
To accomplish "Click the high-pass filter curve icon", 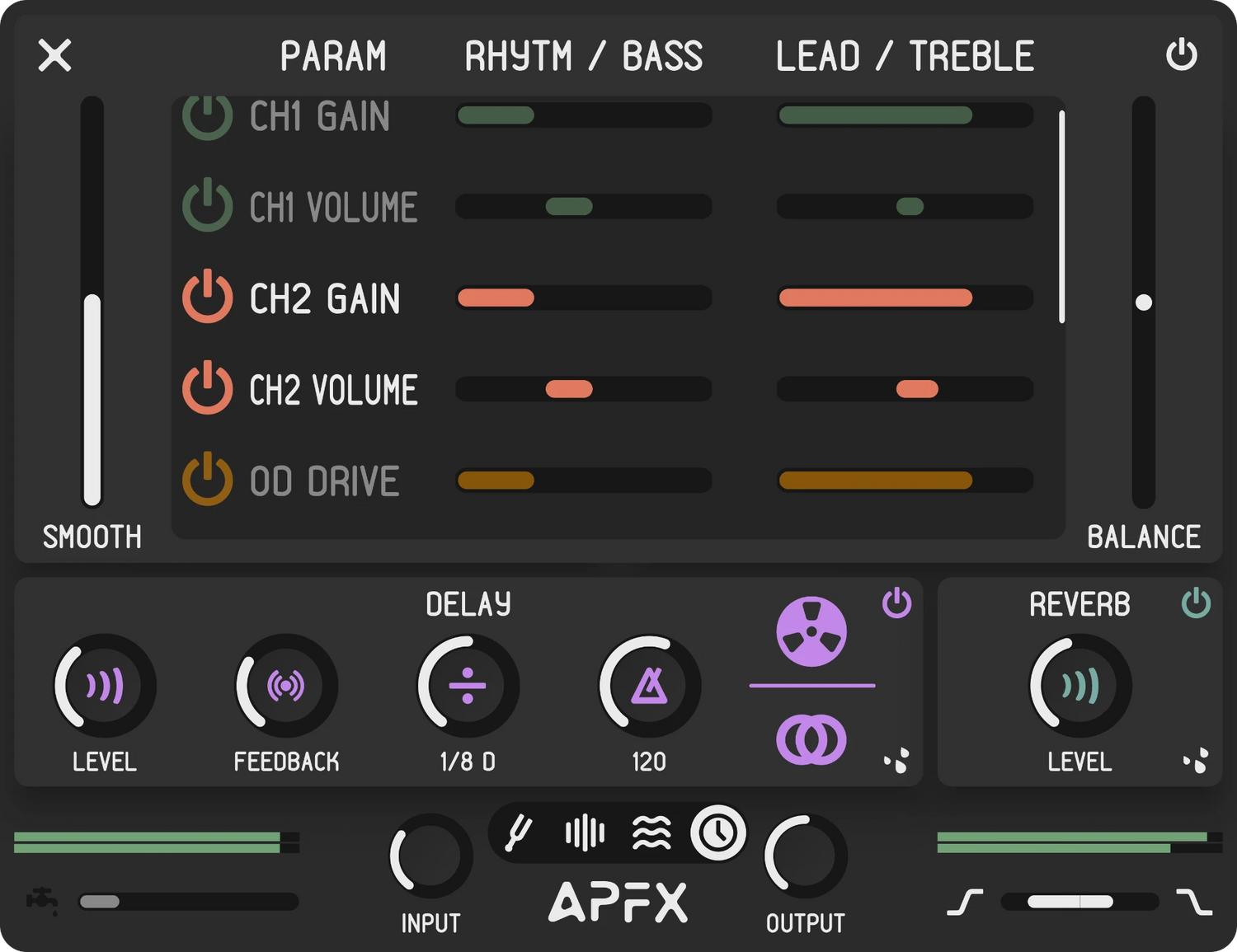I will (x=965, y=902).
